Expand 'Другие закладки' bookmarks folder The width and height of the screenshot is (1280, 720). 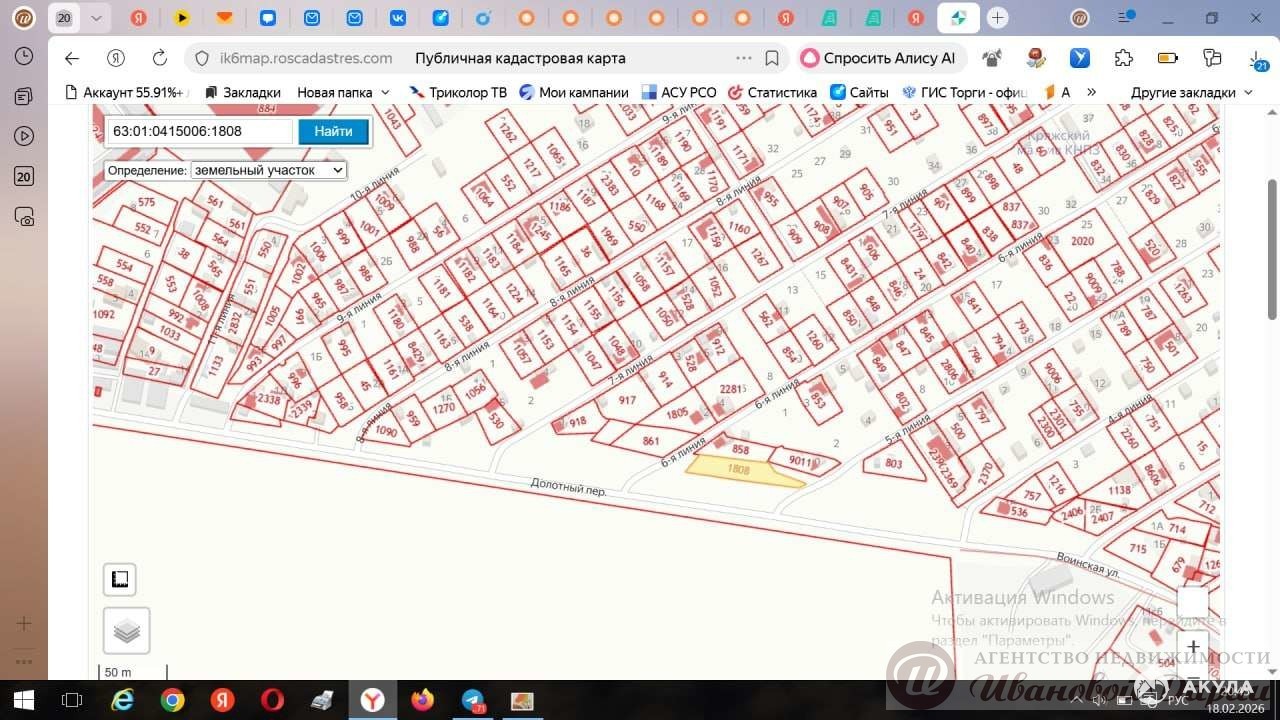[1191, 92]
